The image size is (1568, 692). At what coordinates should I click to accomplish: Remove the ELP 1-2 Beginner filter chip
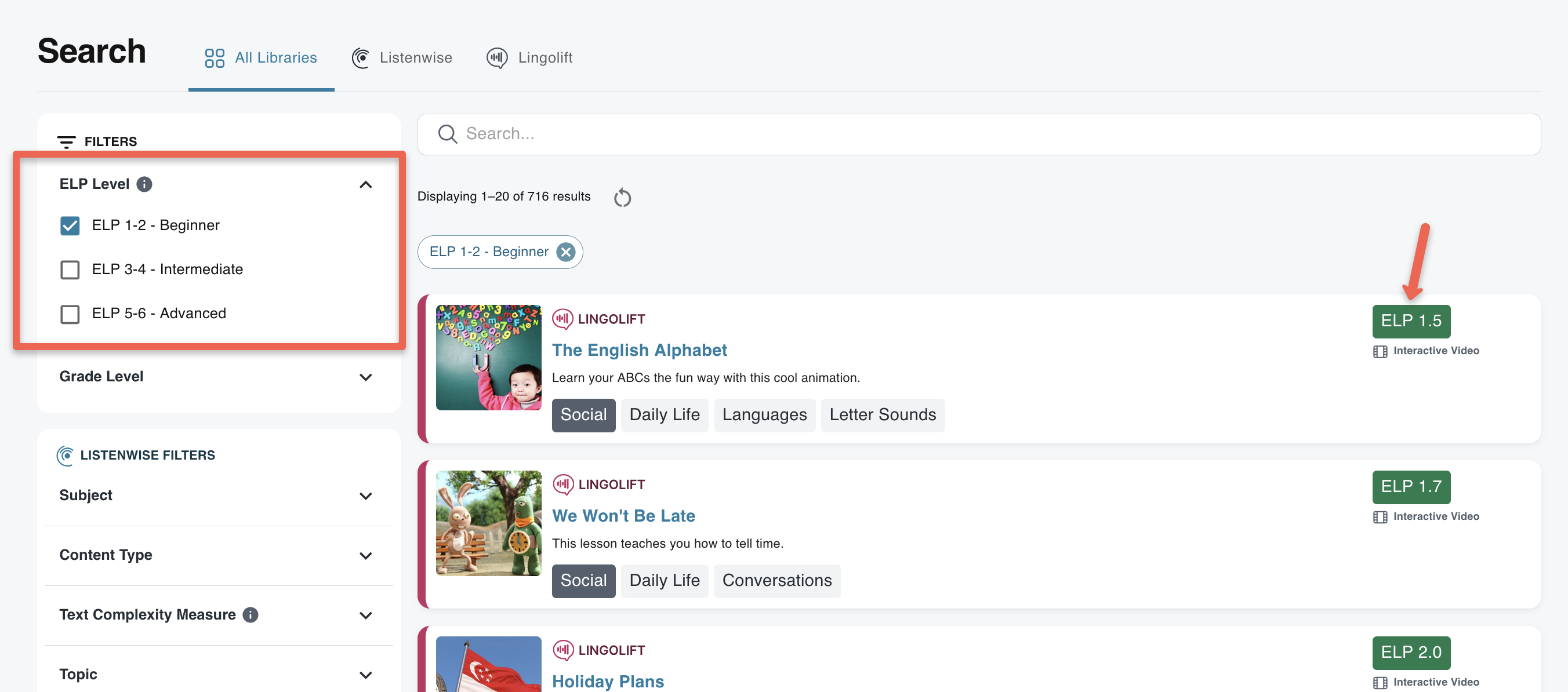(x=565, y=252)
